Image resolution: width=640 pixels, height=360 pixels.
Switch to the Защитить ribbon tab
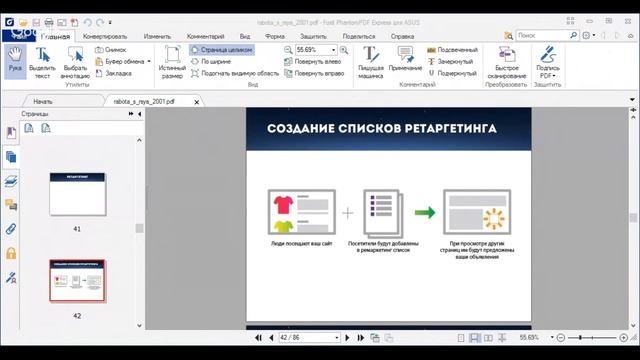coord(313,36)
